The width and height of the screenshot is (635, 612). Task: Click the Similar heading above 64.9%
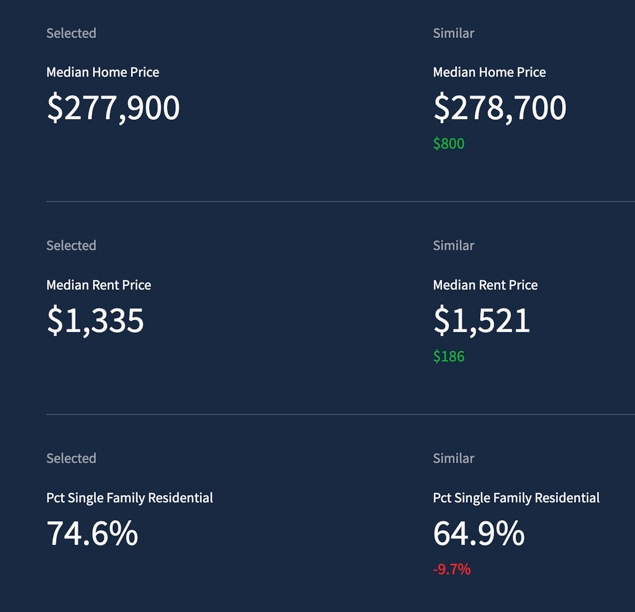click(453, 459)
